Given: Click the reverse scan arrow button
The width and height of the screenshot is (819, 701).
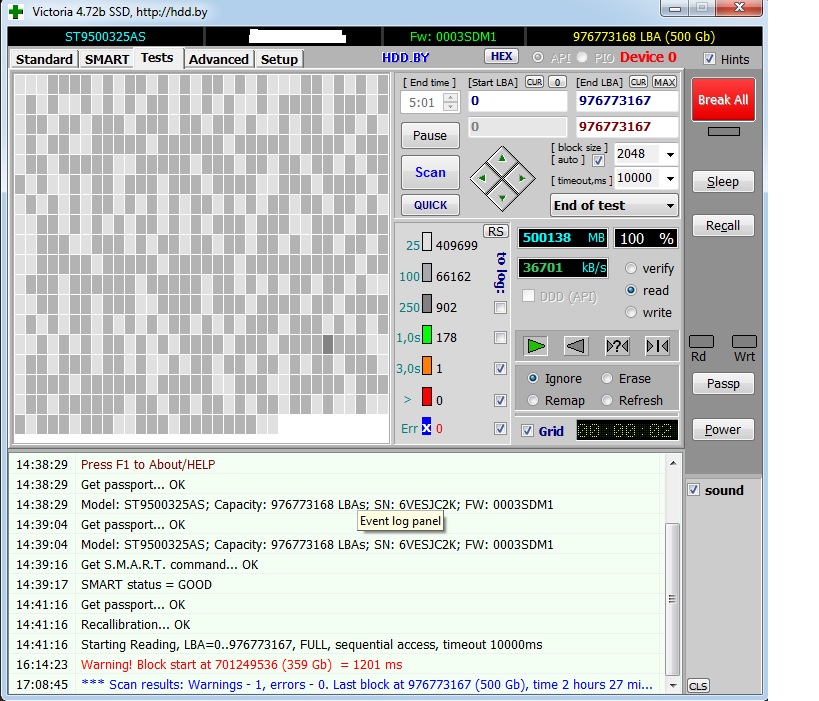Looking at the screenshot, I should point(576,346).
